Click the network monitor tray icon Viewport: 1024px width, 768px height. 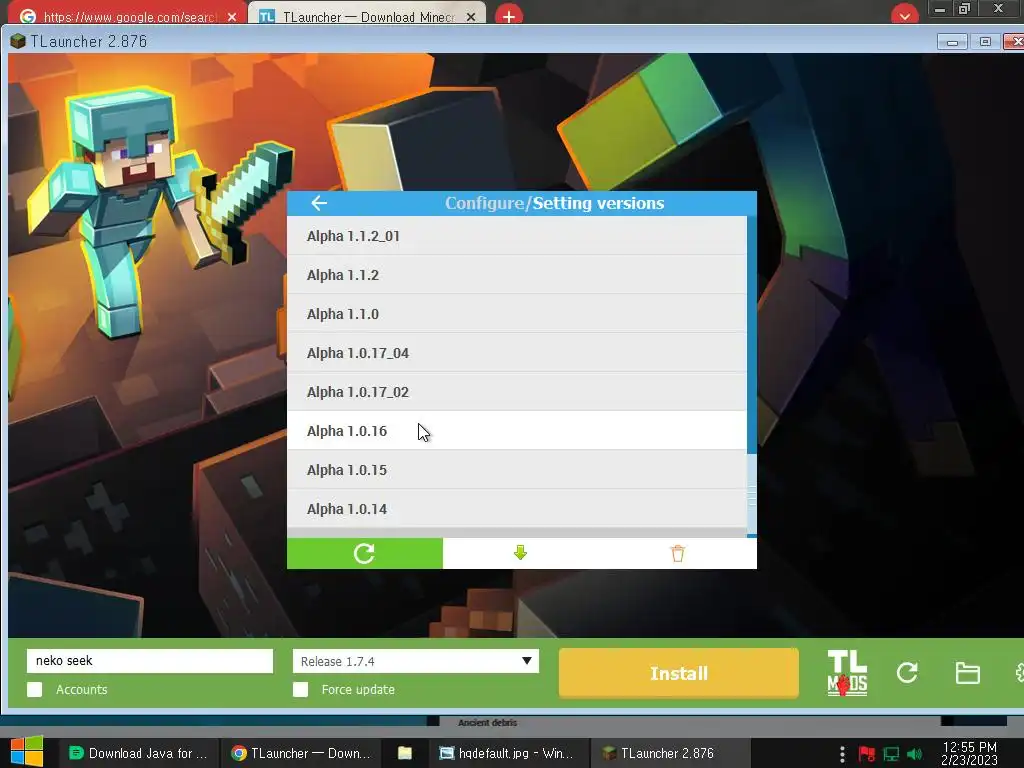point(891,754)
